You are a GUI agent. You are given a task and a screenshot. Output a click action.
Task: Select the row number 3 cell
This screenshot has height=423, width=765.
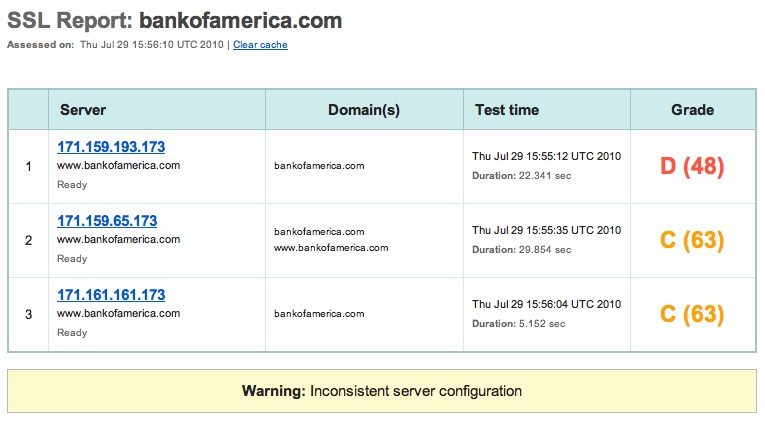[x=28, y=314]
